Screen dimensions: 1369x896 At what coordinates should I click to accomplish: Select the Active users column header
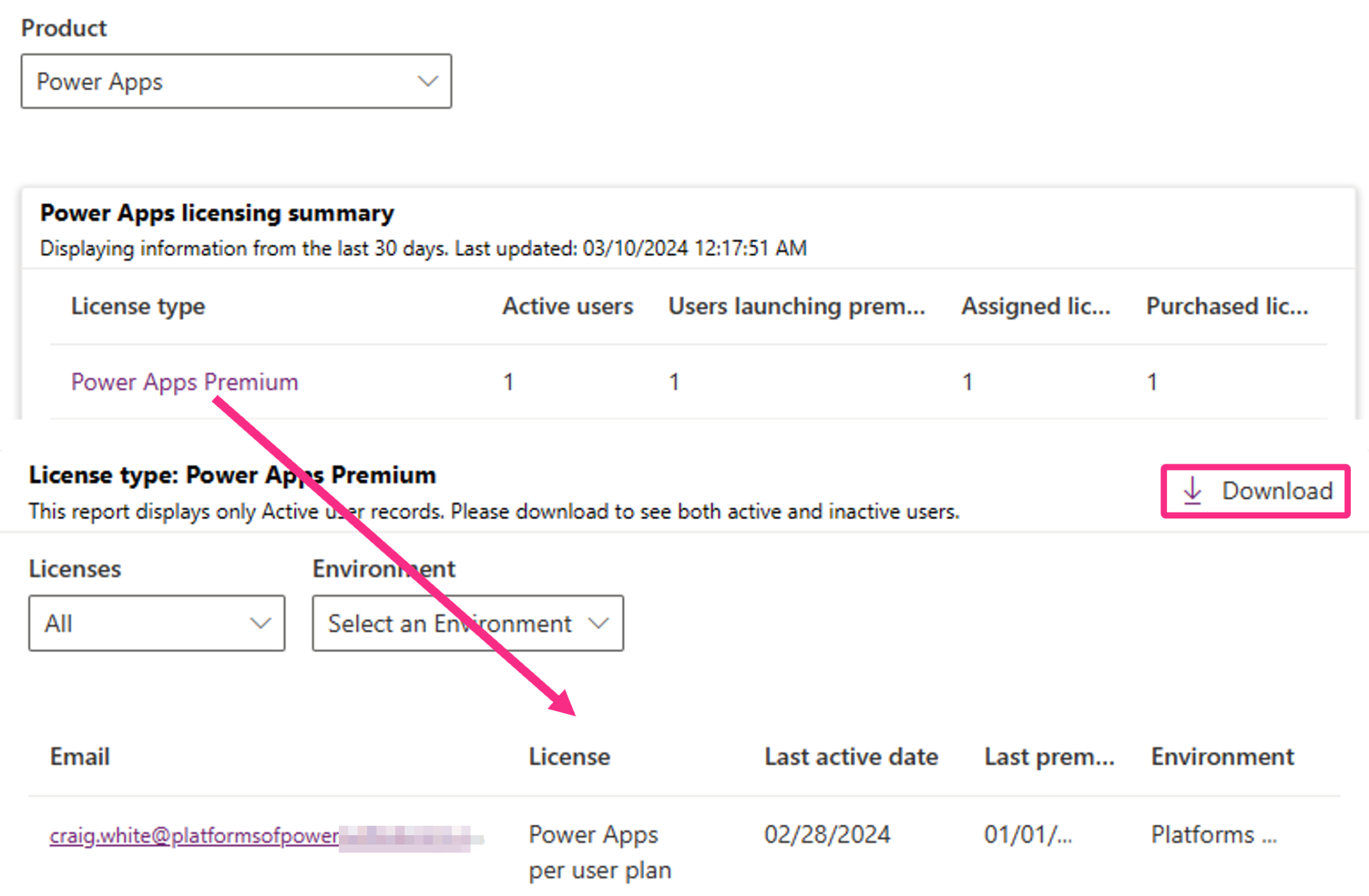567,306
